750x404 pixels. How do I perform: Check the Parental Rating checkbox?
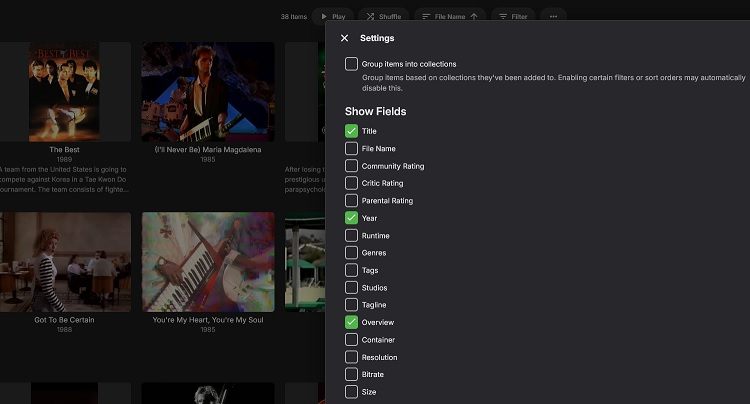pyautogui.click(x=351, y=201)
